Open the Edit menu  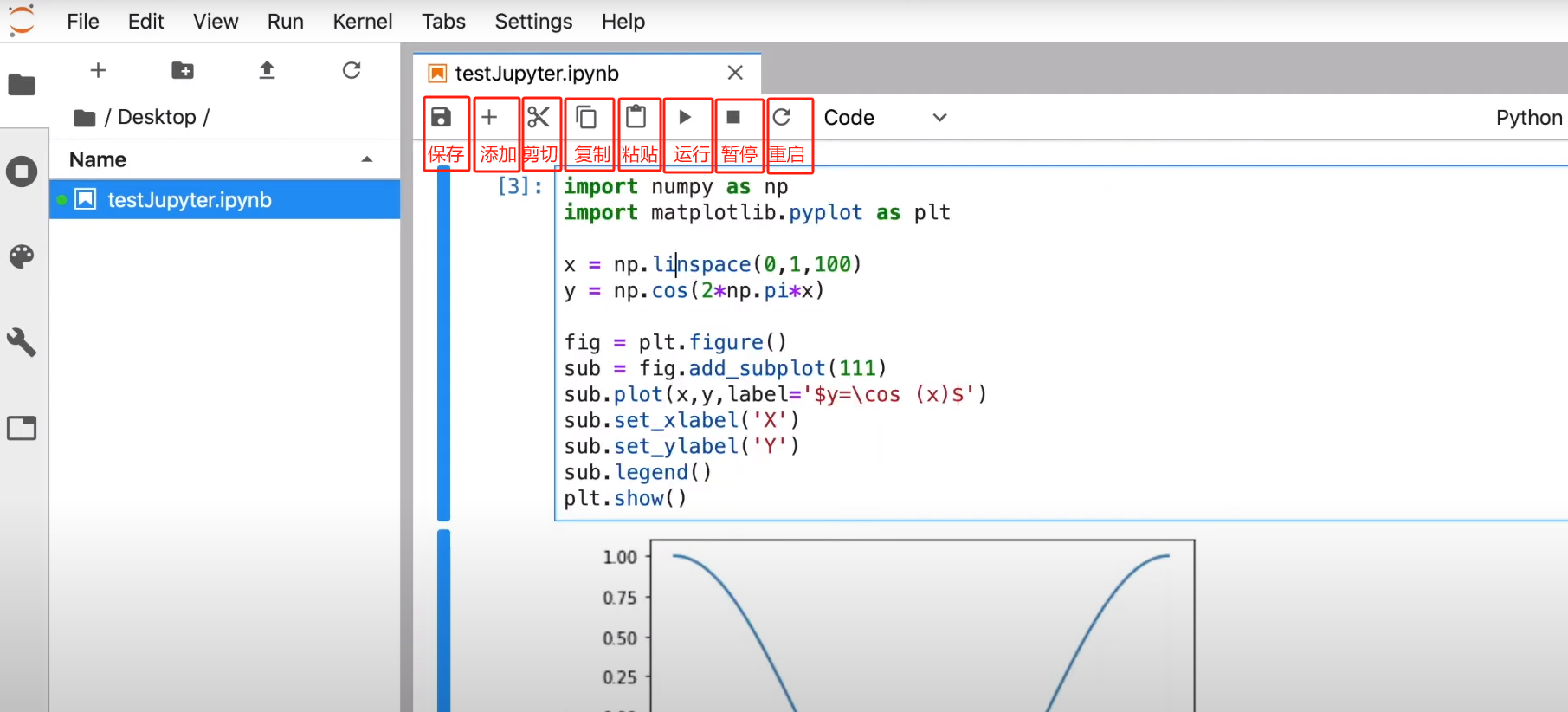pos(145,22)
